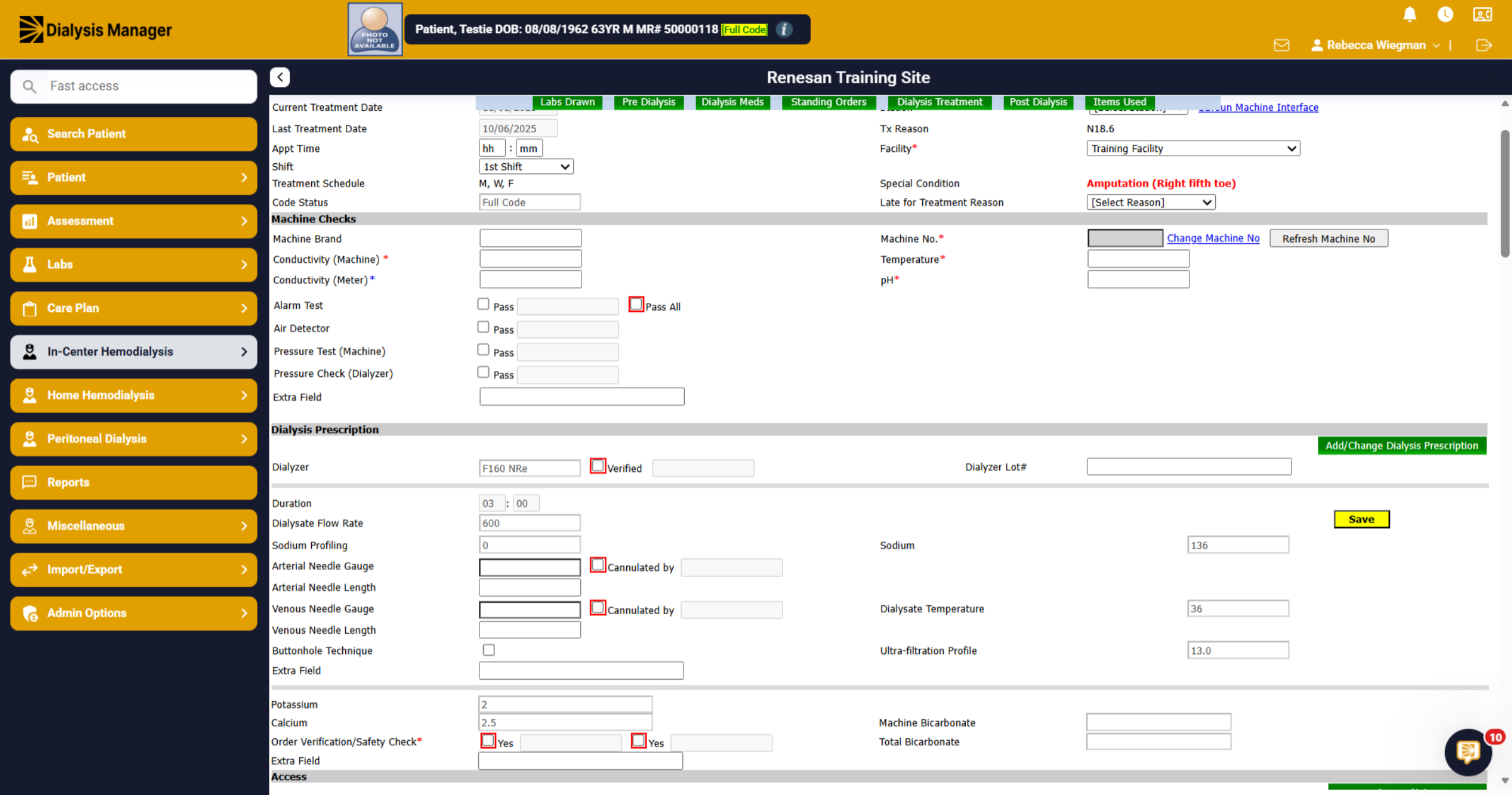
Task: Open the chat support bubble icon
Action: pyautogui.click(x=1468, y=752)
